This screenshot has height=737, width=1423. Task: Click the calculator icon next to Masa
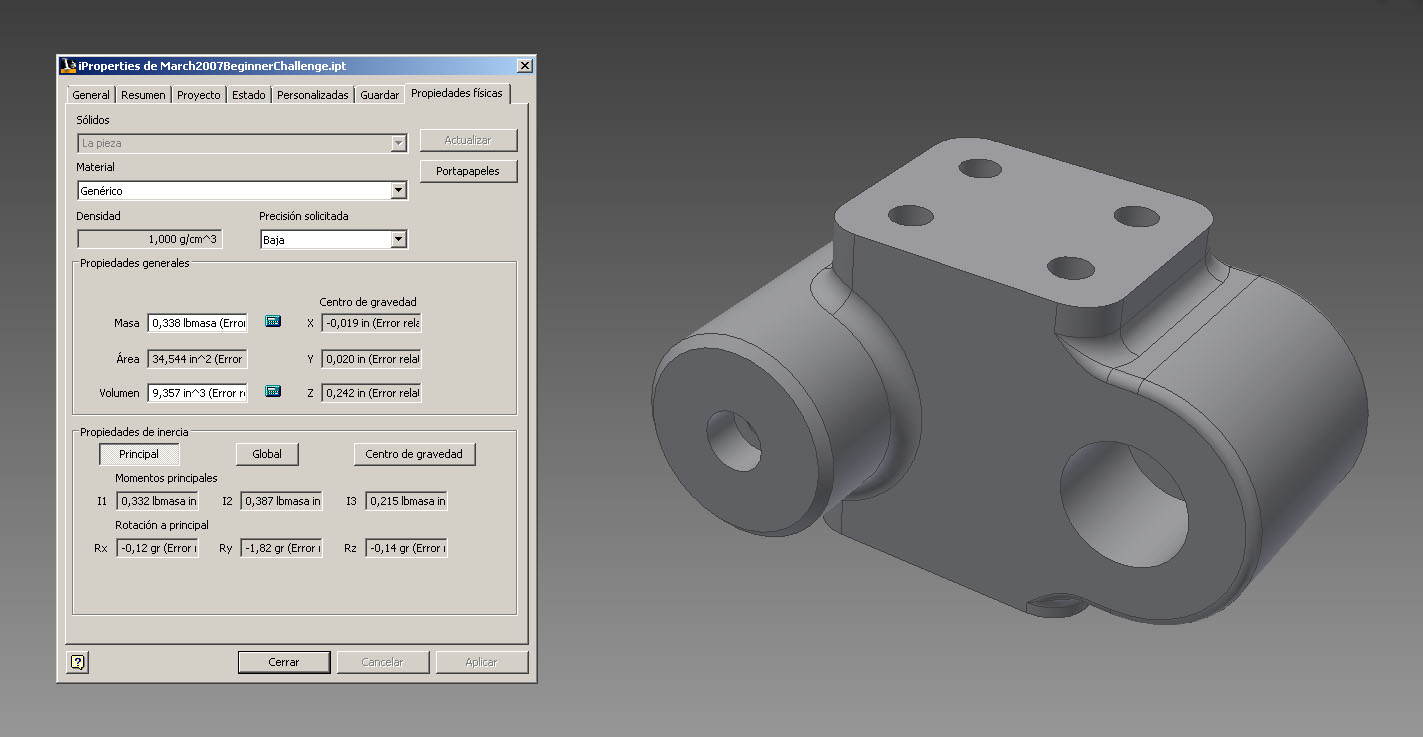[272, 322]
